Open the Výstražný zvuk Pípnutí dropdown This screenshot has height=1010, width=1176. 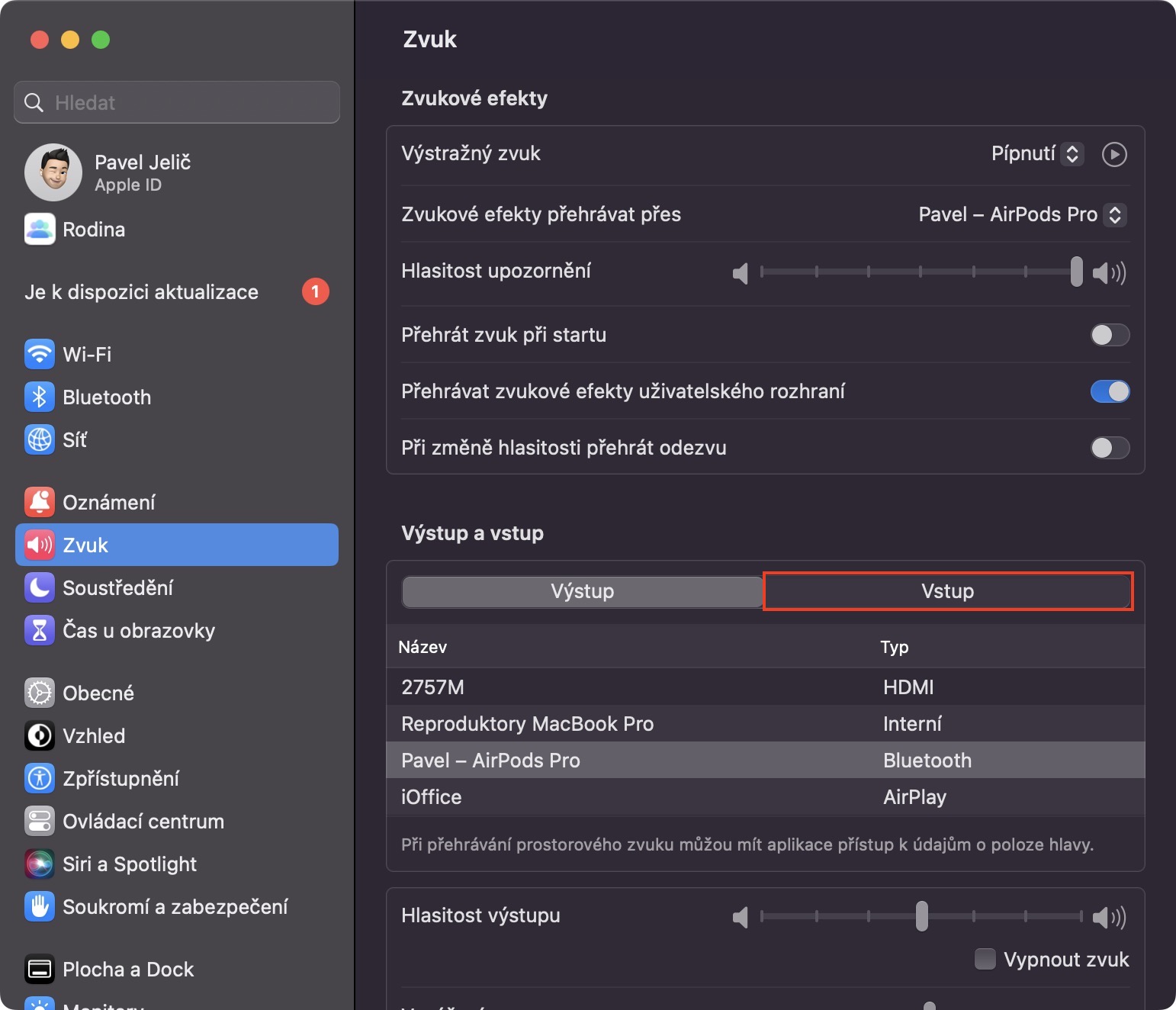tap(1037, 154)
